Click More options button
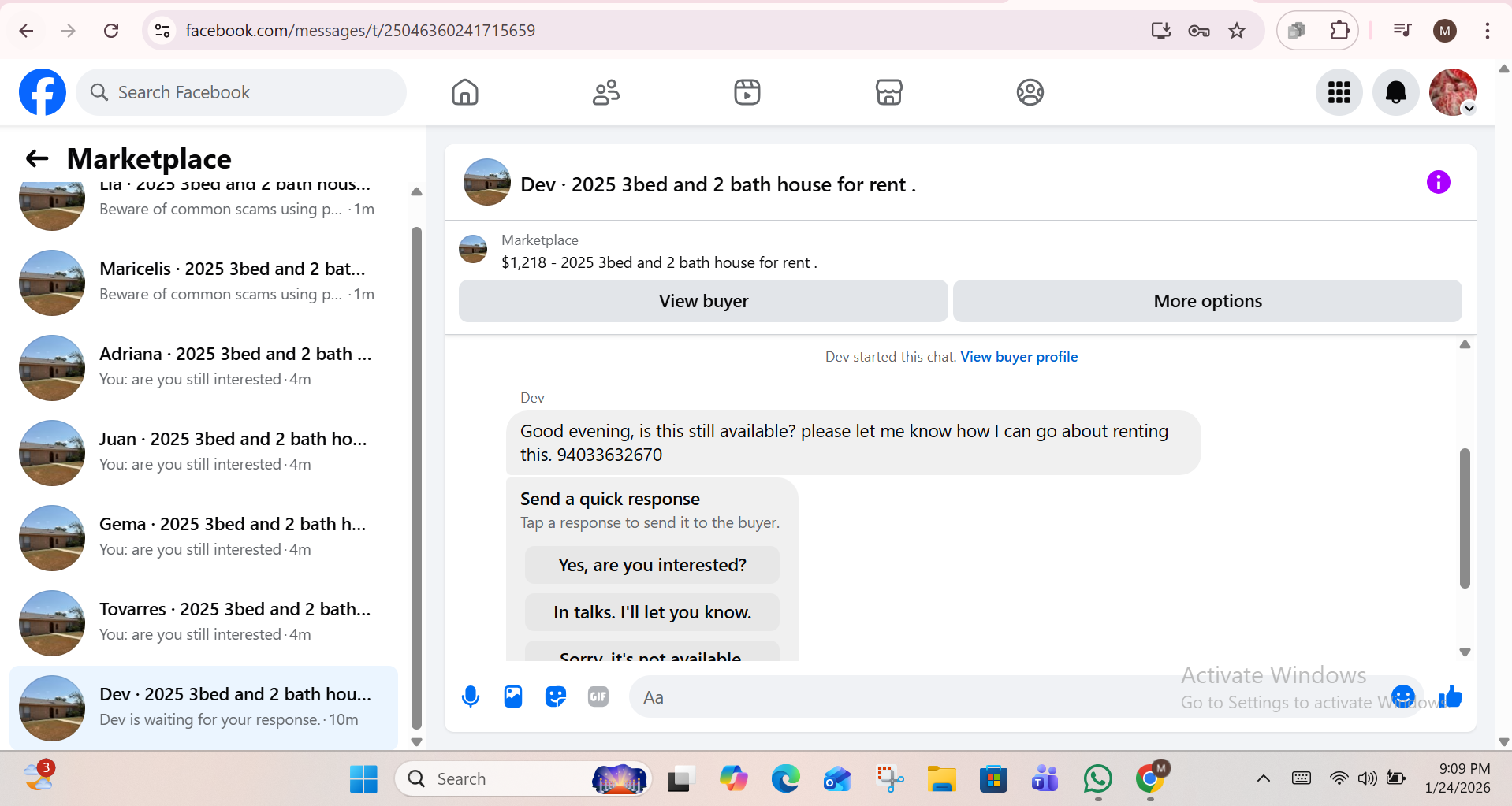Viewport: 1512px width, 806px height. point(1208,301)
